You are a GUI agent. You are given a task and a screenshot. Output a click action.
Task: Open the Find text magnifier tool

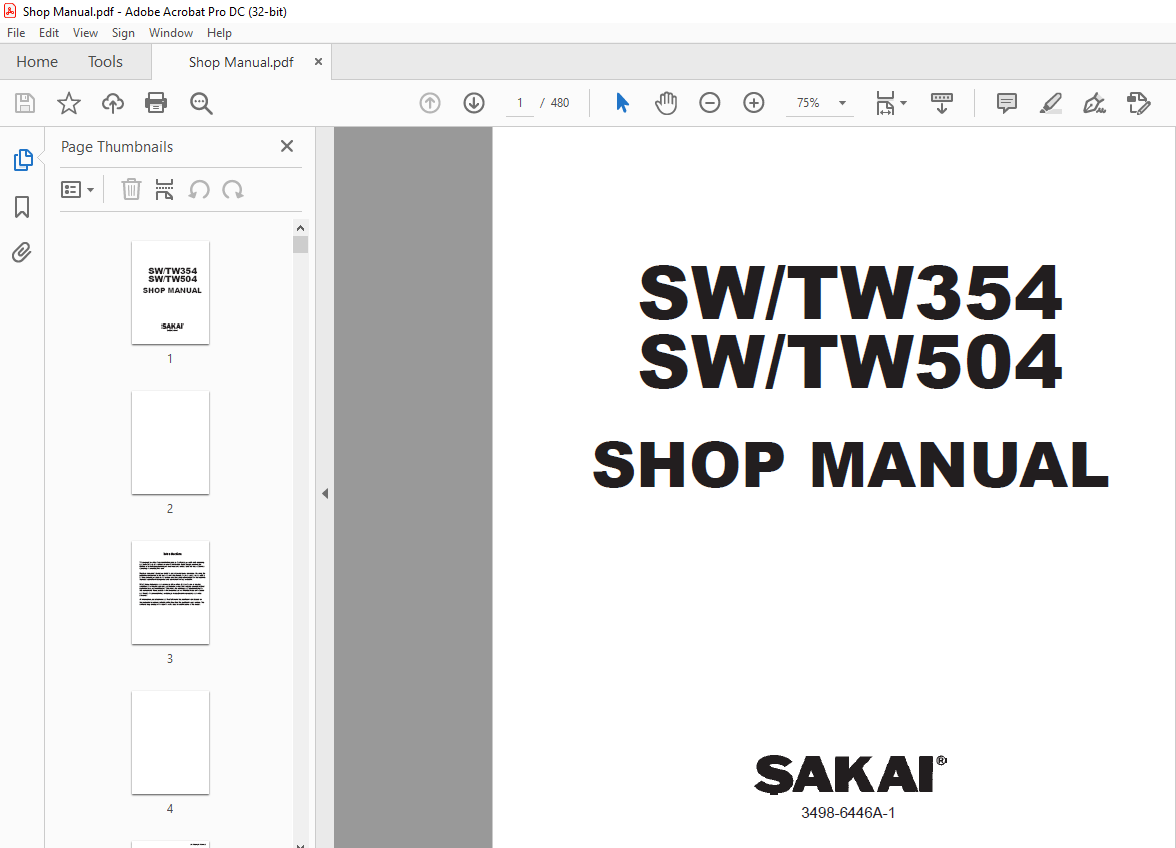(x=201, y=103)
